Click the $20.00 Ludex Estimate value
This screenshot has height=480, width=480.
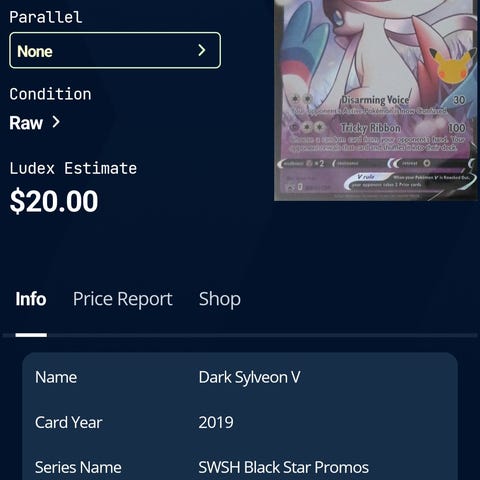(x=54, y=201)
